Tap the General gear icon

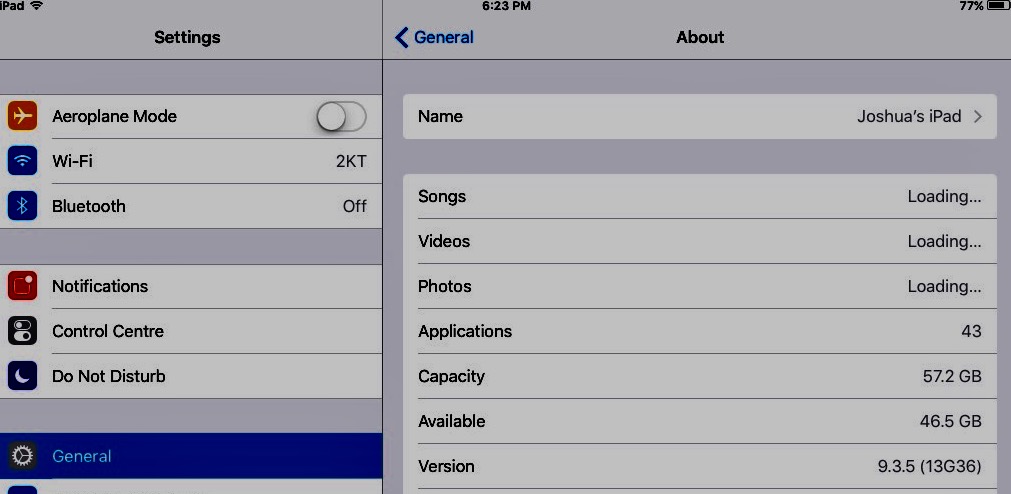pos(22,456)
